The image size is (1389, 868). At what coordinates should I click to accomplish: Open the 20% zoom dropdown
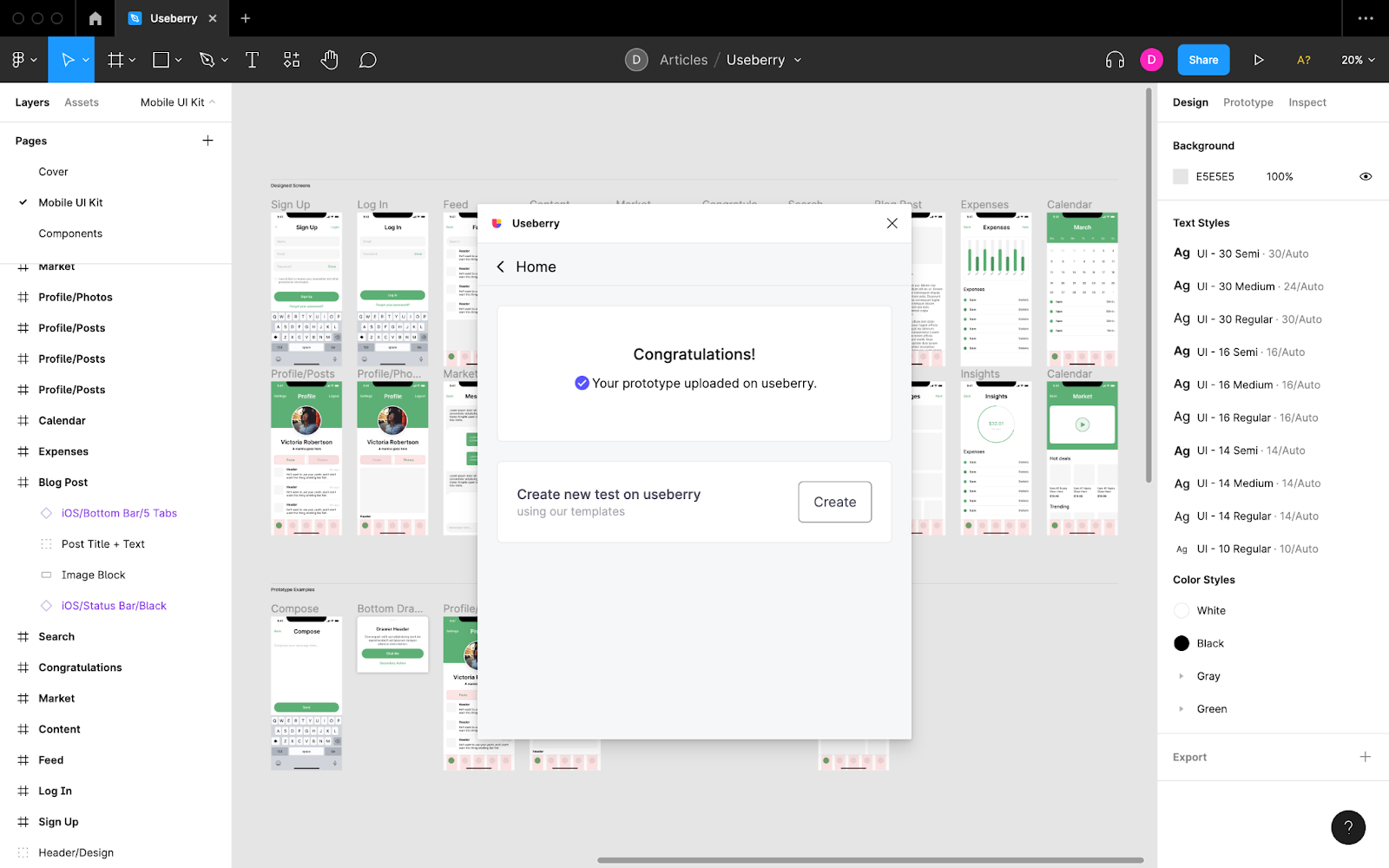point(1358,60)
